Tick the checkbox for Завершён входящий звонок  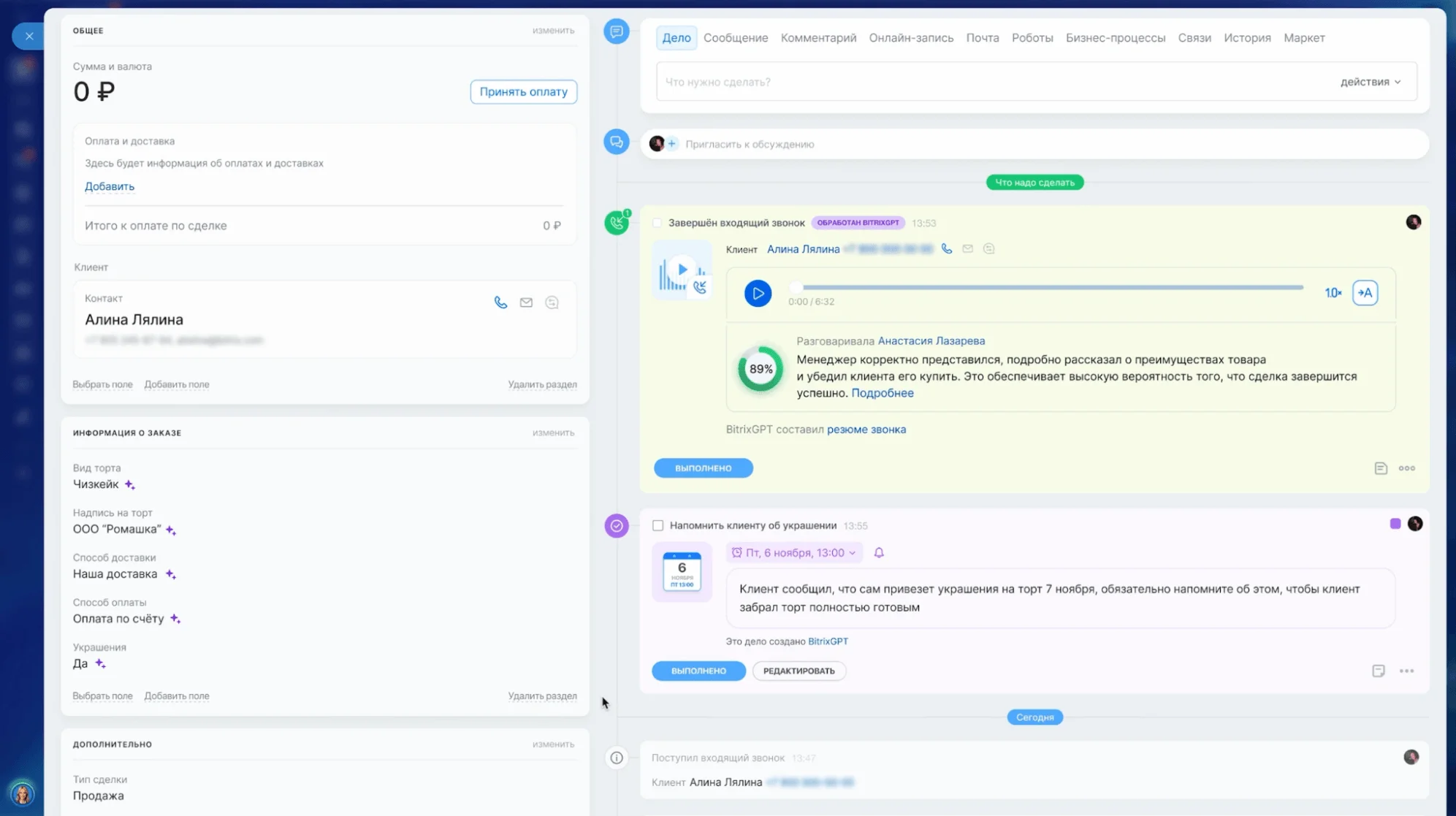pos(657,223)
